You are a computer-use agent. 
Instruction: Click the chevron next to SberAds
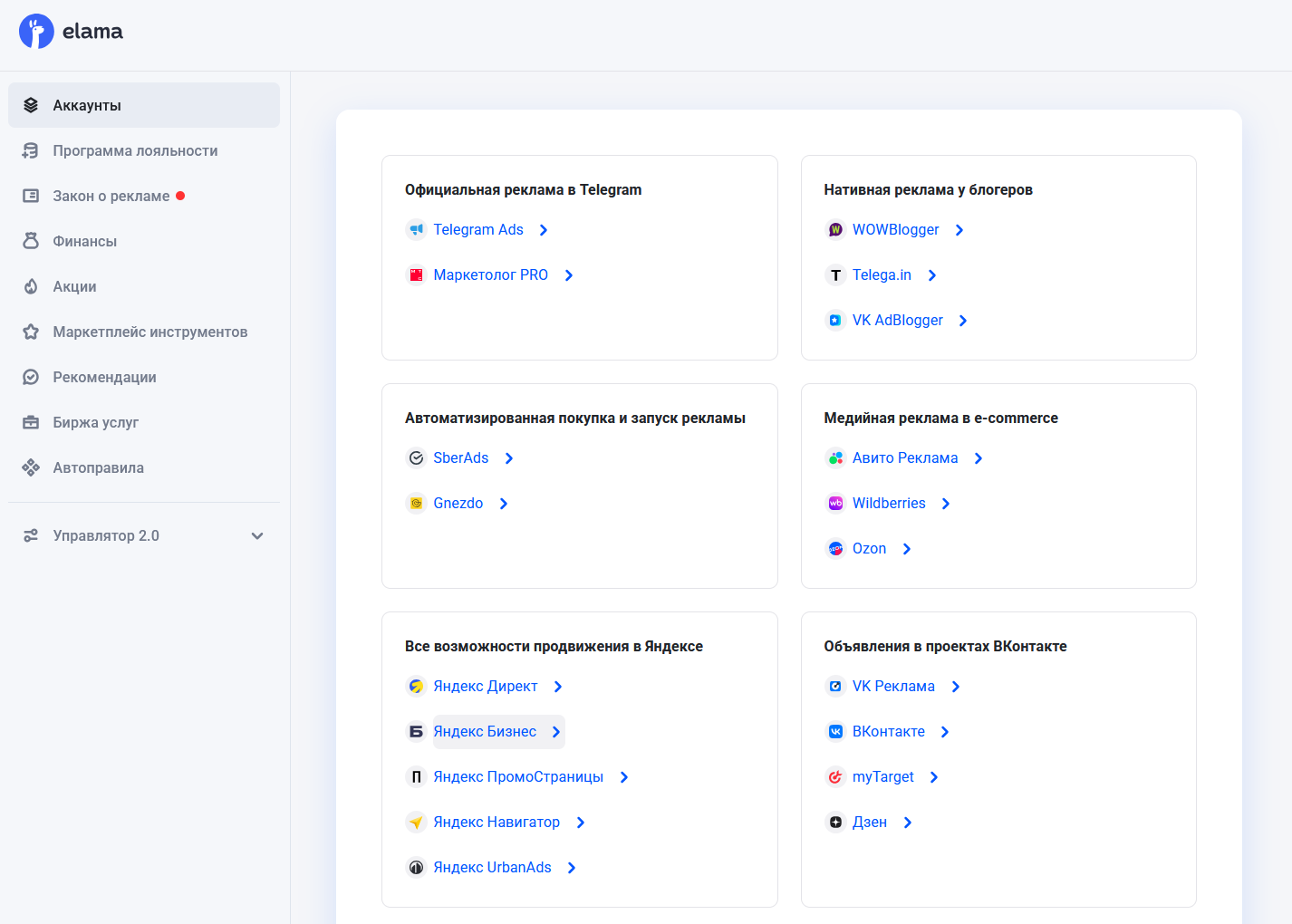pyautogui.click(x=509, y=458)
